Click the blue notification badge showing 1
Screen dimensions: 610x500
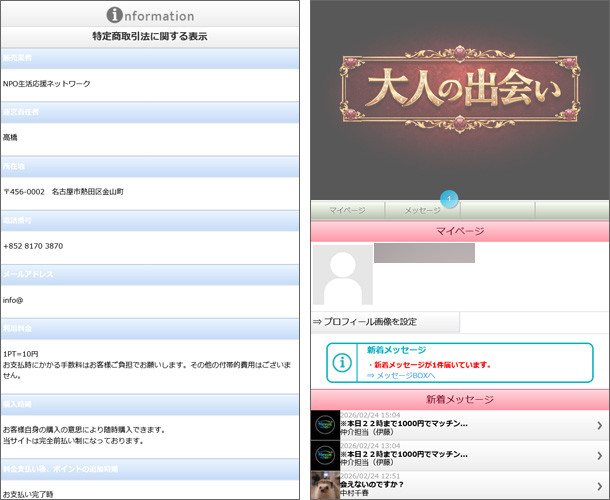pos(449,199)
